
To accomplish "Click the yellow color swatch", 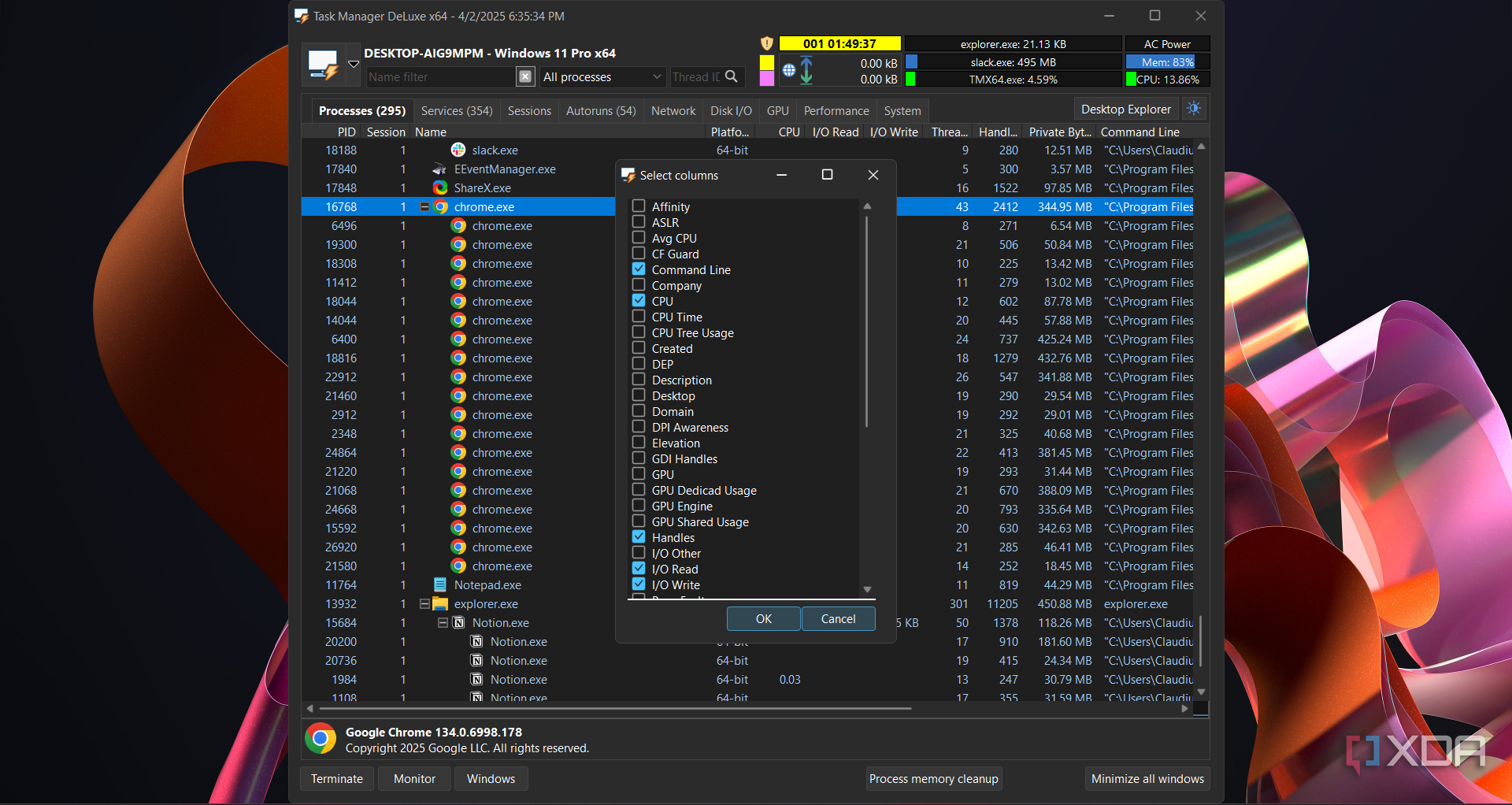I will (x=767, y=62).
